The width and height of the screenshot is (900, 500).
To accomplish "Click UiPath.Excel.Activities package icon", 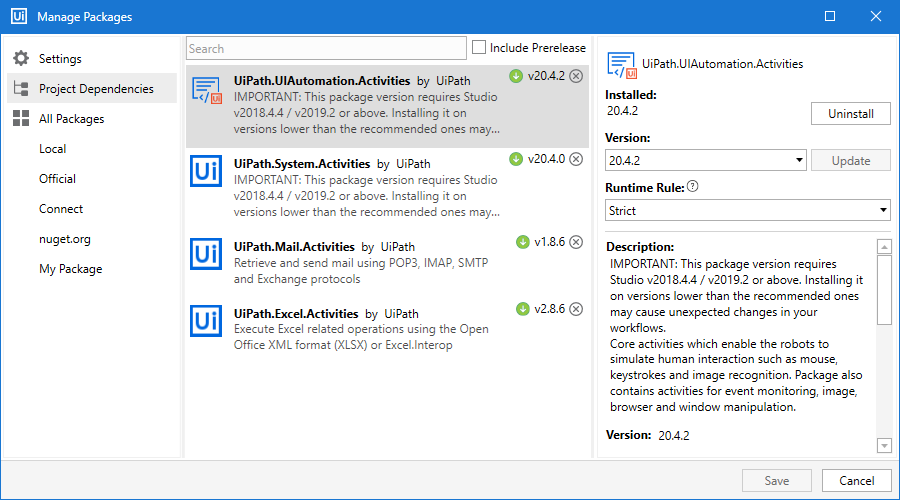I will point(206,321).
